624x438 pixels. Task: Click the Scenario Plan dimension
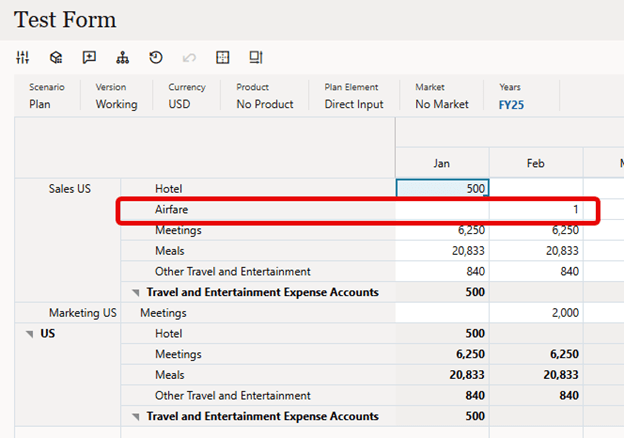(x=40, y=104)
